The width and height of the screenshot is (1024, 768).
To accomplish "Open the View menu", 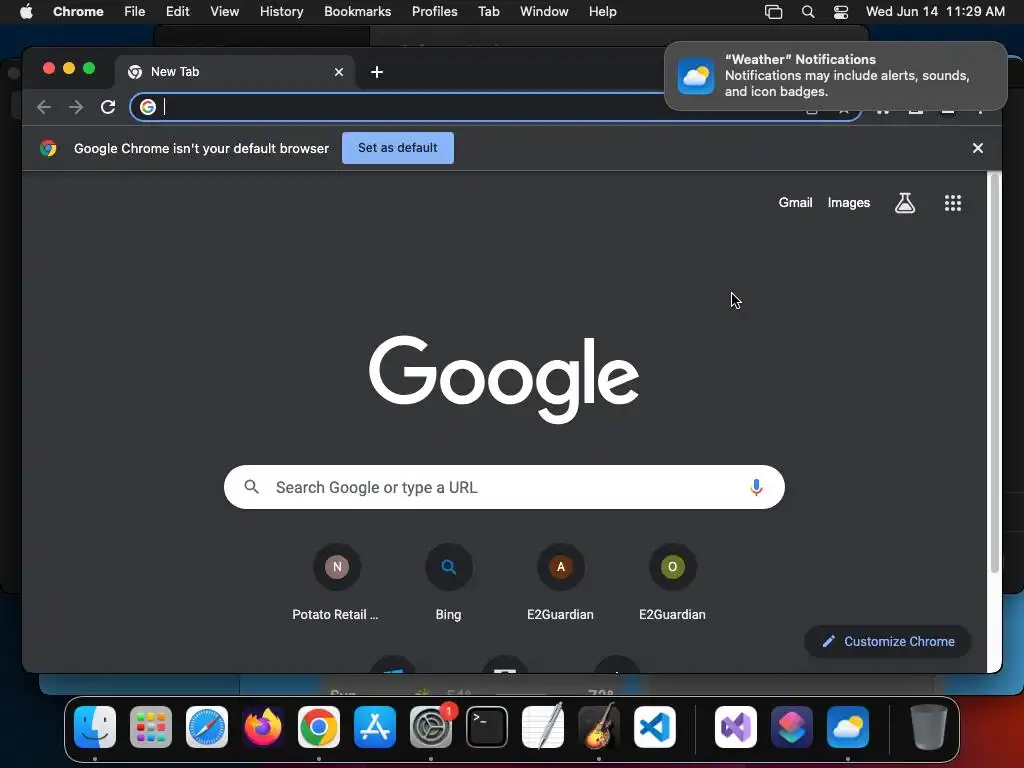I will click(224, 12).
